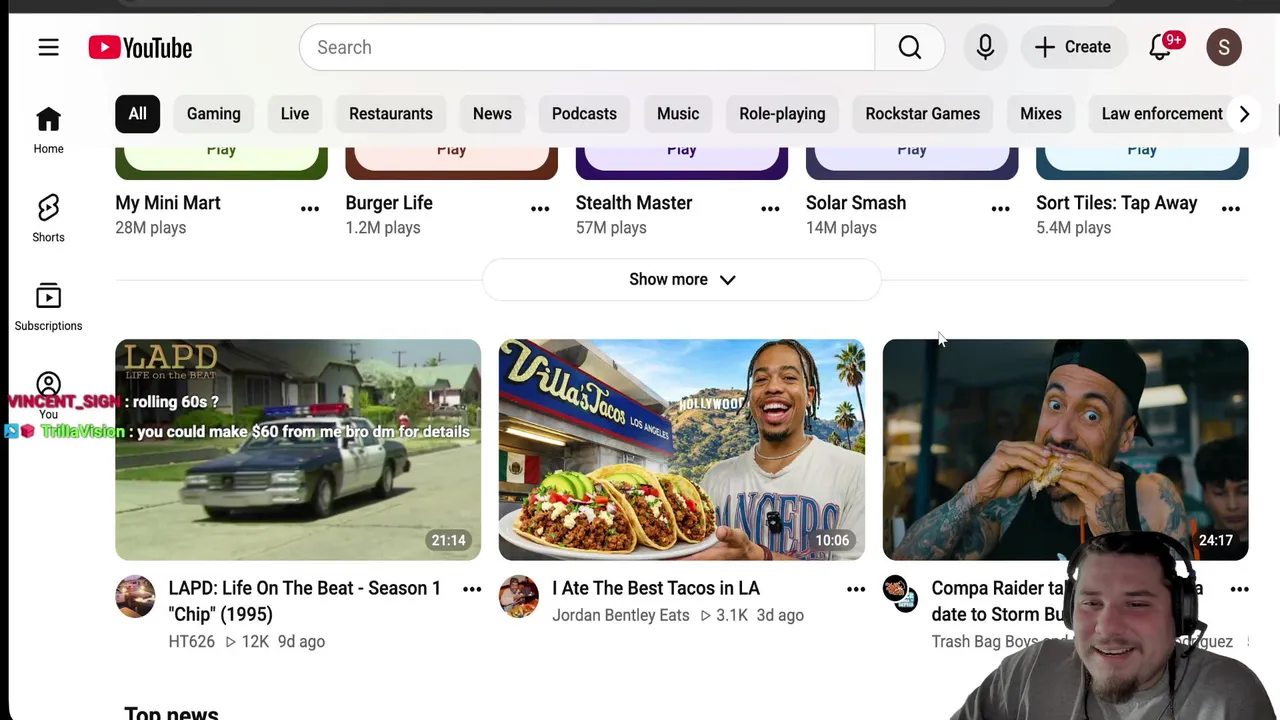The height and width of the screenshot is (720, 1280).
Task: Click the Sort Tiles: Tap Away title
Action: click(1117, 203)
